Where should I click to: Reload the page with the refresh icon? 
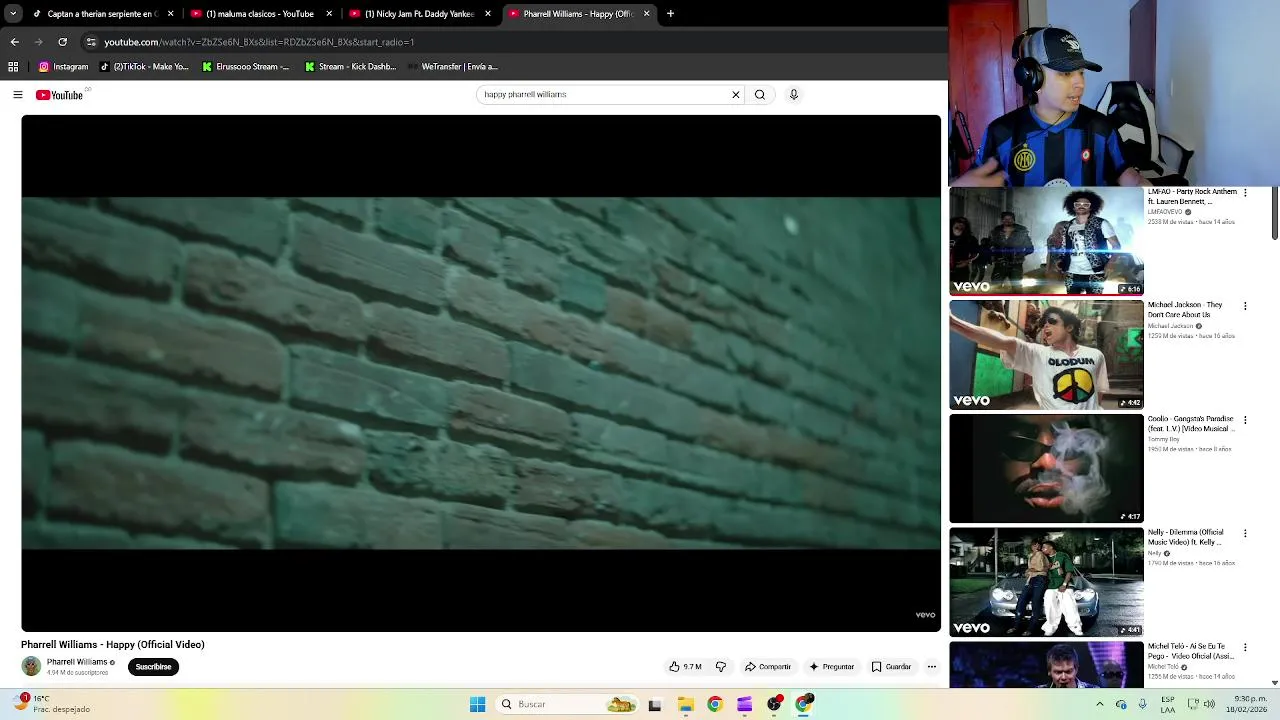point(62,42)
